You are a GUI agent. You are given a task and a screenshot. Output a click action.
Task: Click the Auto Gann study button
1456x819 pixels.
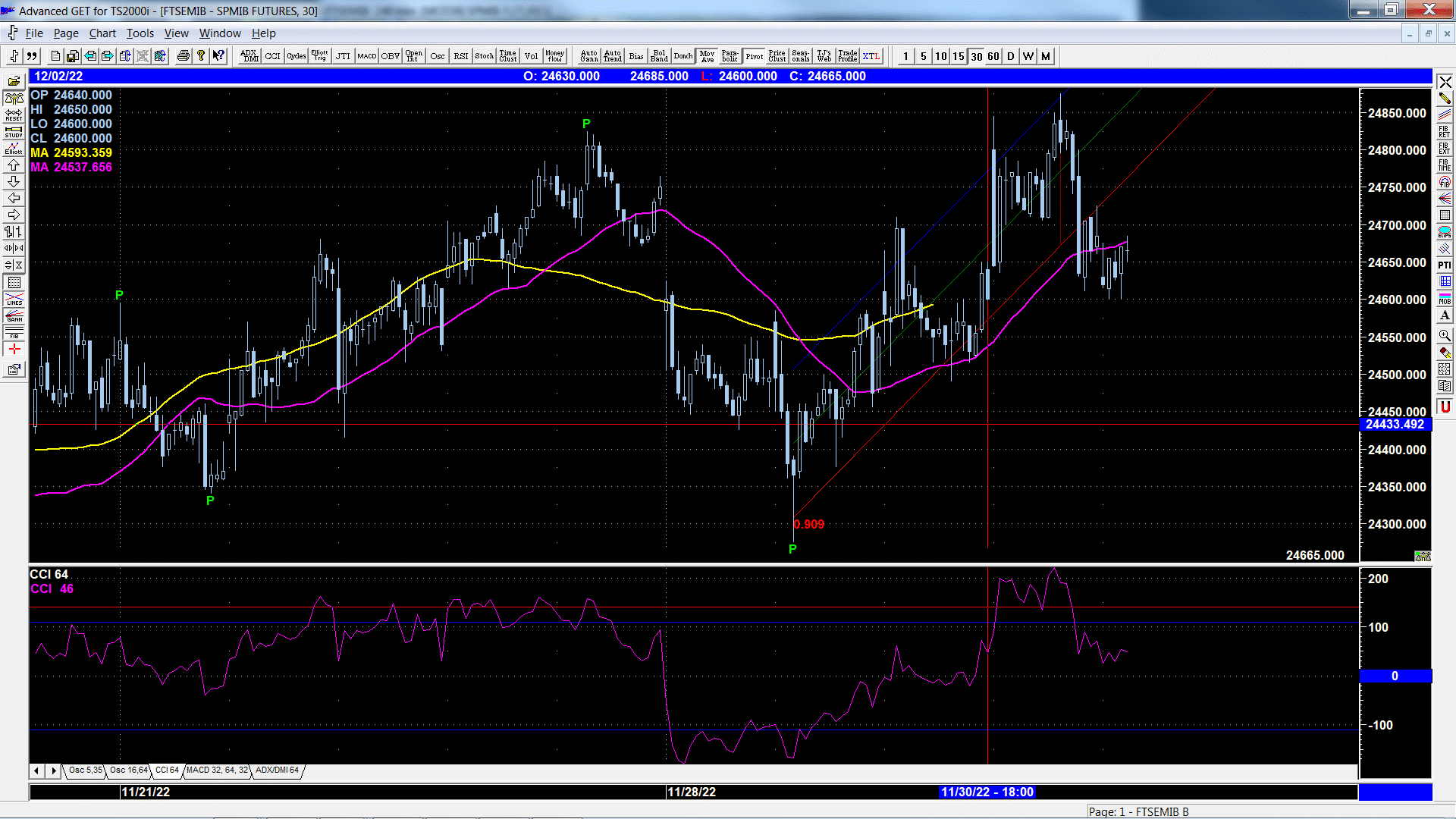[x=589, y=56]
